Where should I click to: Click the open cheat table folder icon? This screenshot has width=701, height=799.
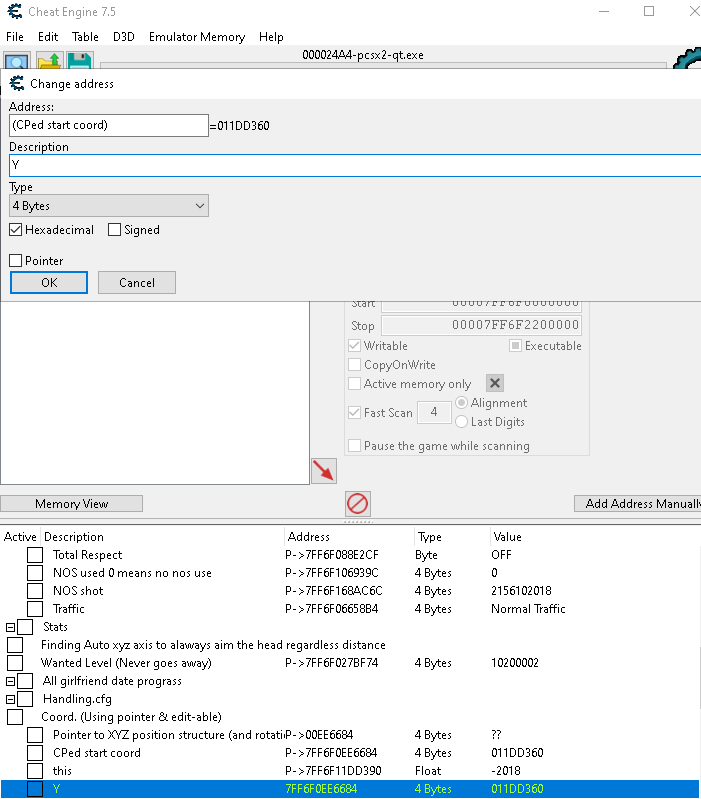click(50, 62)
